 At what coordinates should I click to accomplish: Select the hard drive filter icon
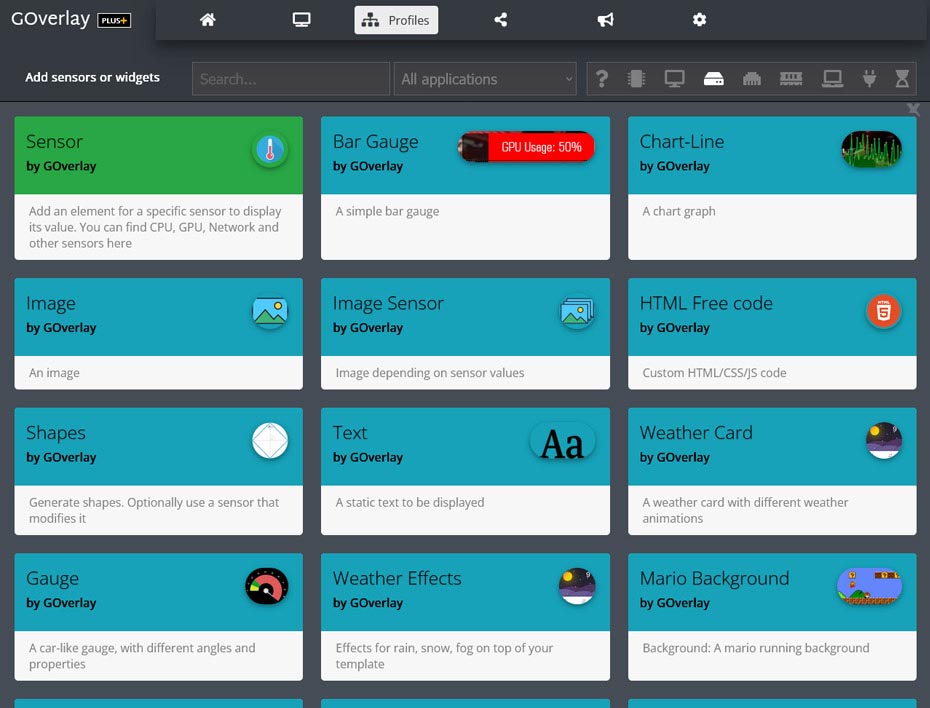(x=713, y=79)
